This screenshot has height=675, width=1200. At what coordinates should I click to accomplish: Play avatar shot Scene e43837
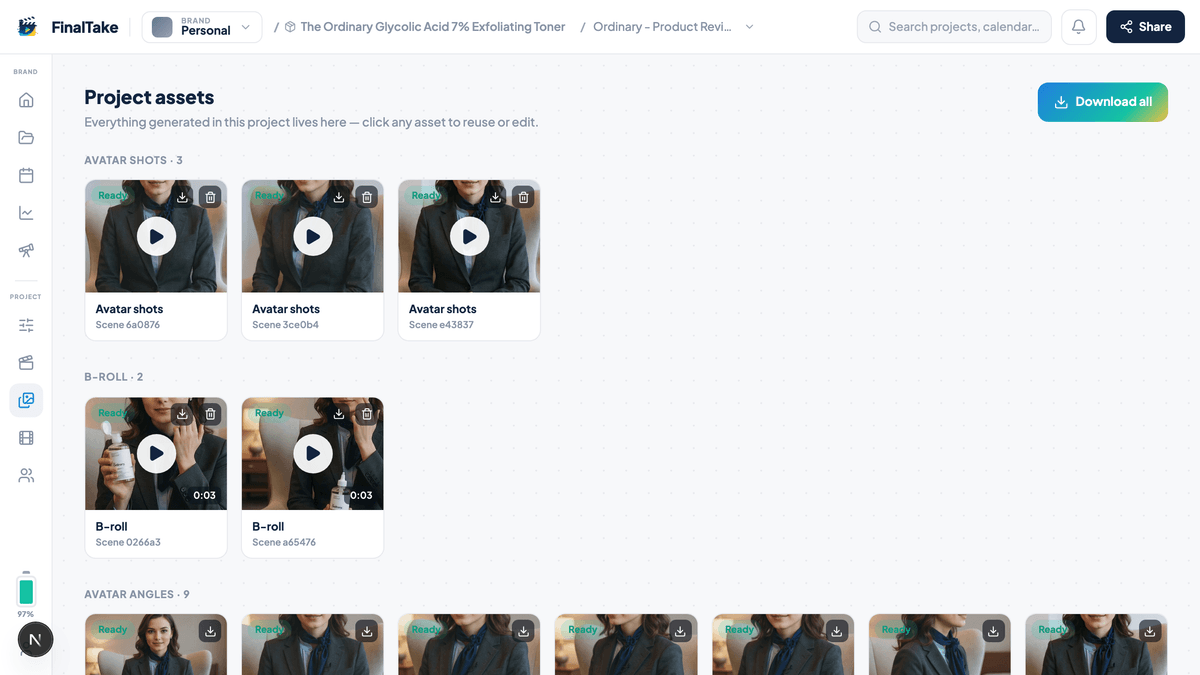469,237
